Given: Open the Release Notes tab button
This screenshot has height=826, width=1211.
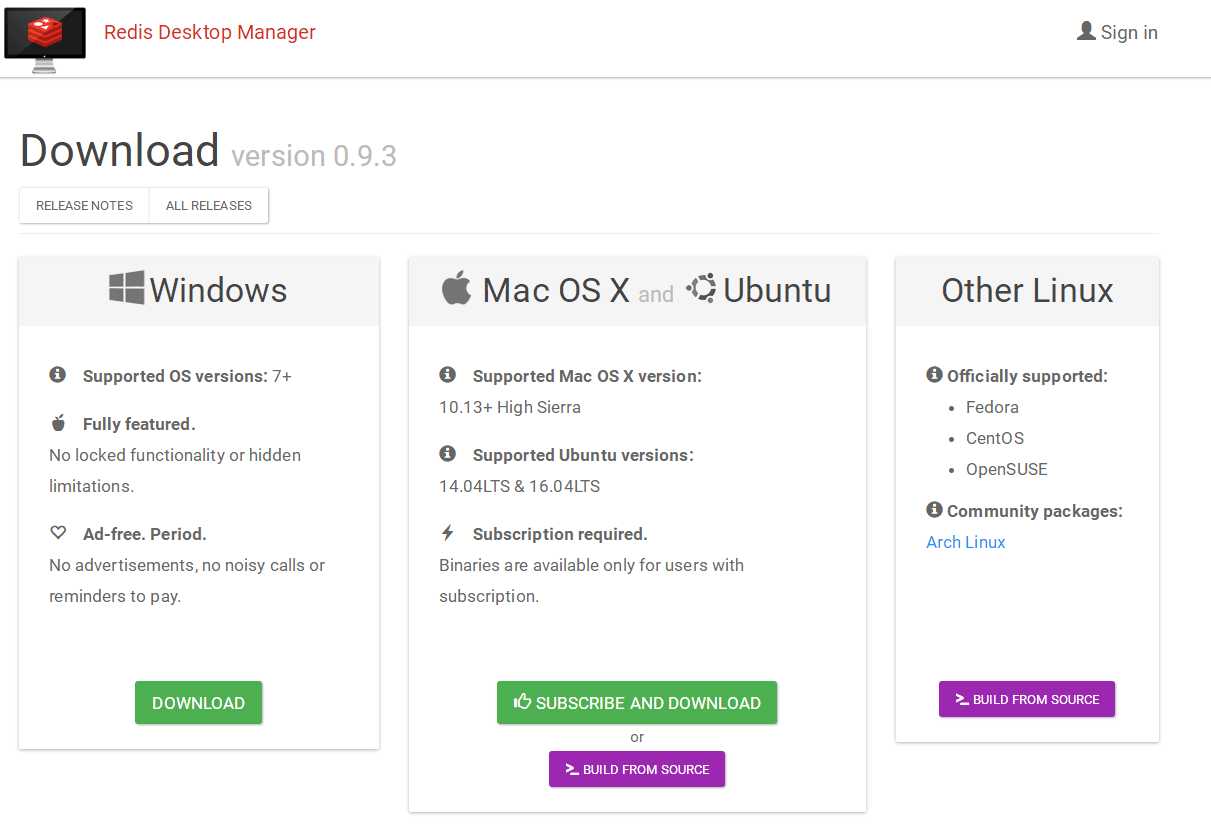Looking at the screenshot, I should coord(84,205).
